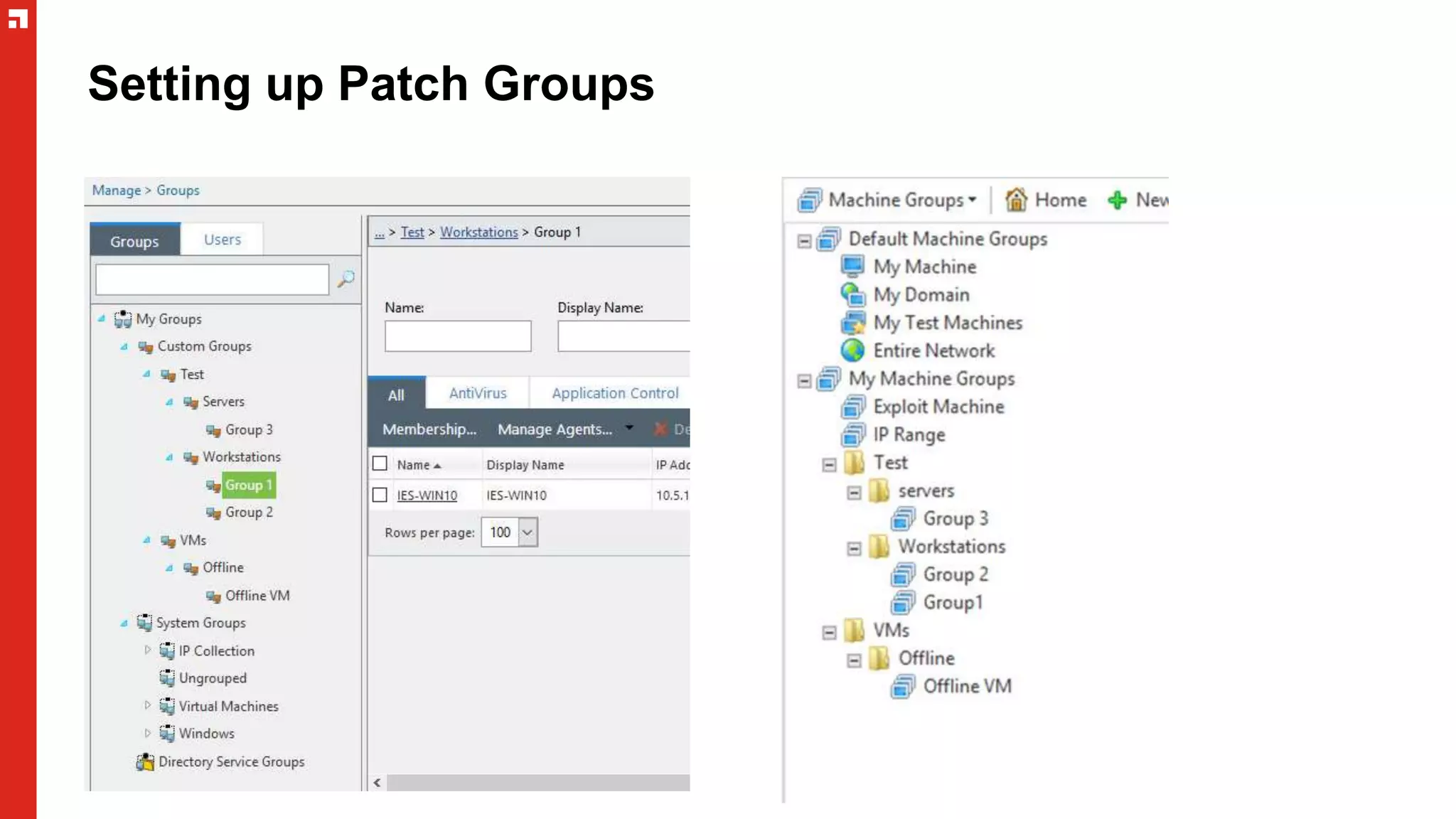Open the Machine Groups dropdown arrow
This screenshot has width=1456, height=819.
click(x=973, y=200)
